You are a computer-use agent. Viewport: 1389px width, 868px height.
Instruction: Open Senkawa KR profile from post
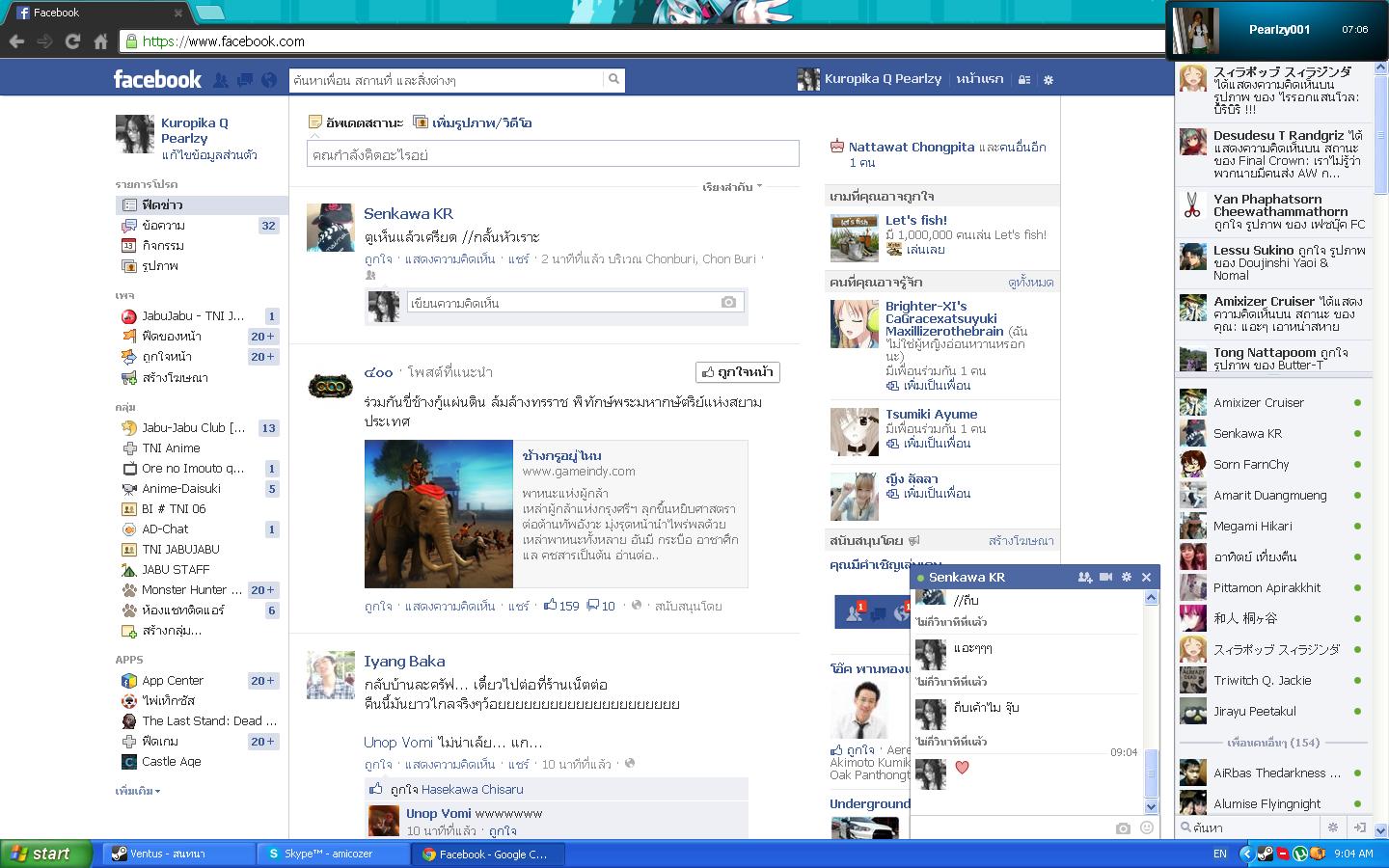coord(408,214)
